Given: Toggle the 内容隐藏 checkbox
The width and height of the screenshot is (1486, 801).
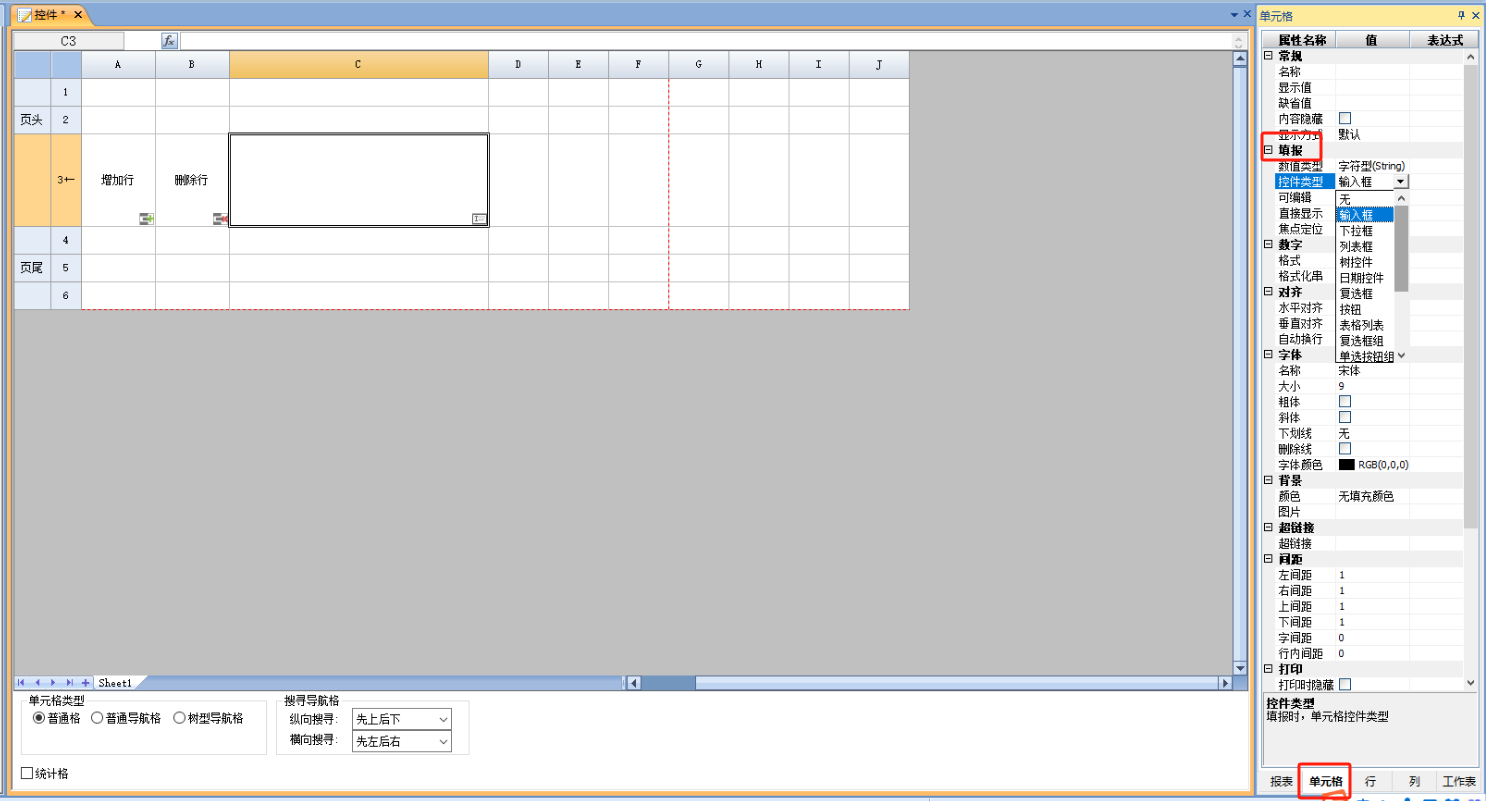Looking at the screenshot, I should tap(1345, 119).
